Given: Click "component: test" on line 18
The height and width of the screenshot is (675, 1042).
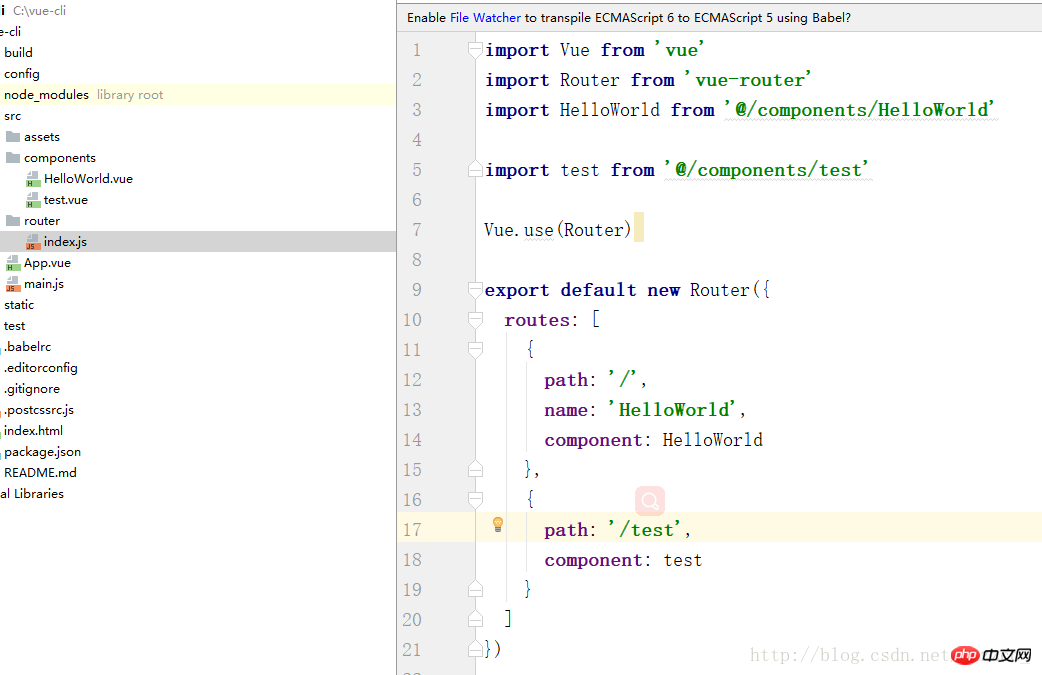Looking at the screenshot, I should click(623, 560).
